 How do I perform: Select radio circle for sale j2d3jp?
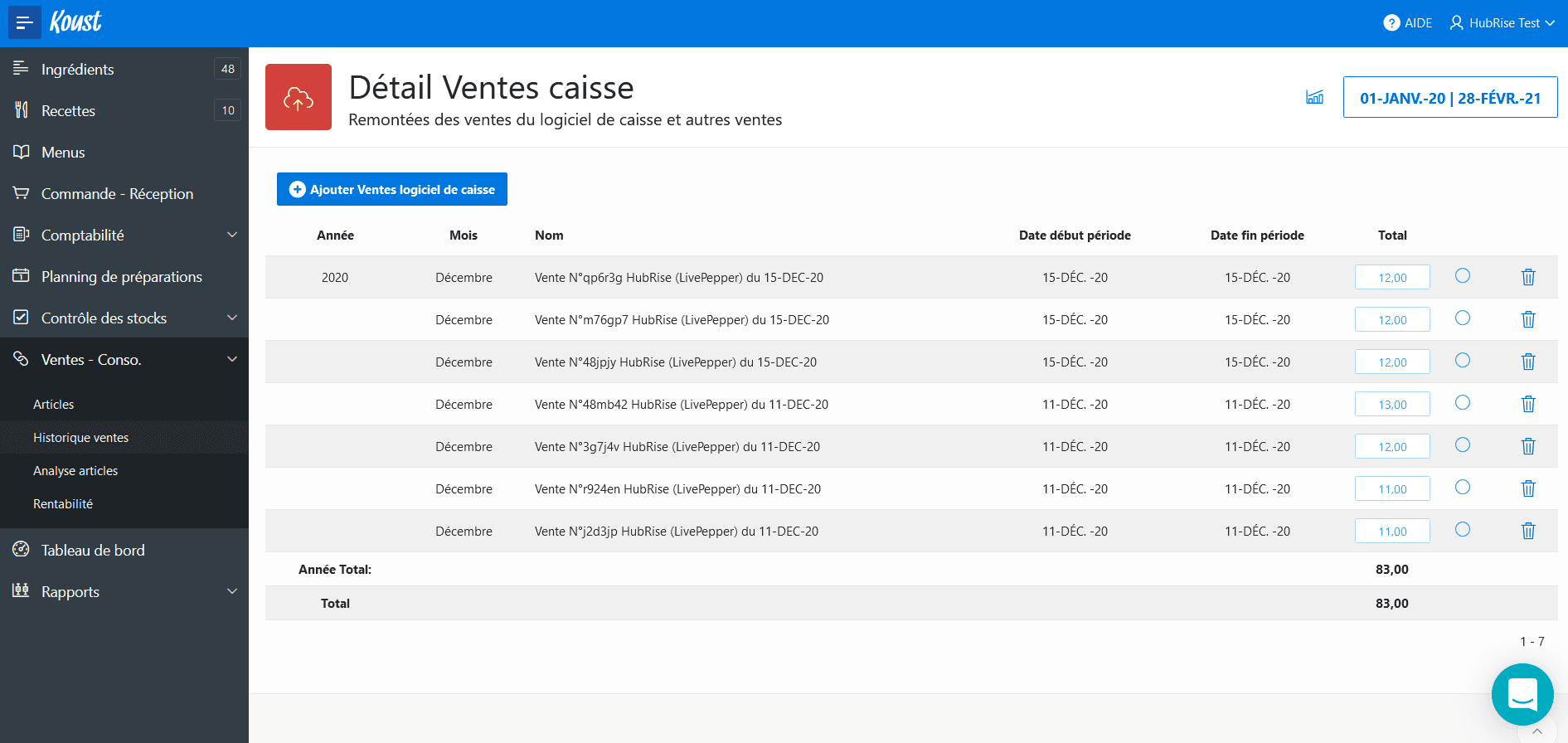1463,529
